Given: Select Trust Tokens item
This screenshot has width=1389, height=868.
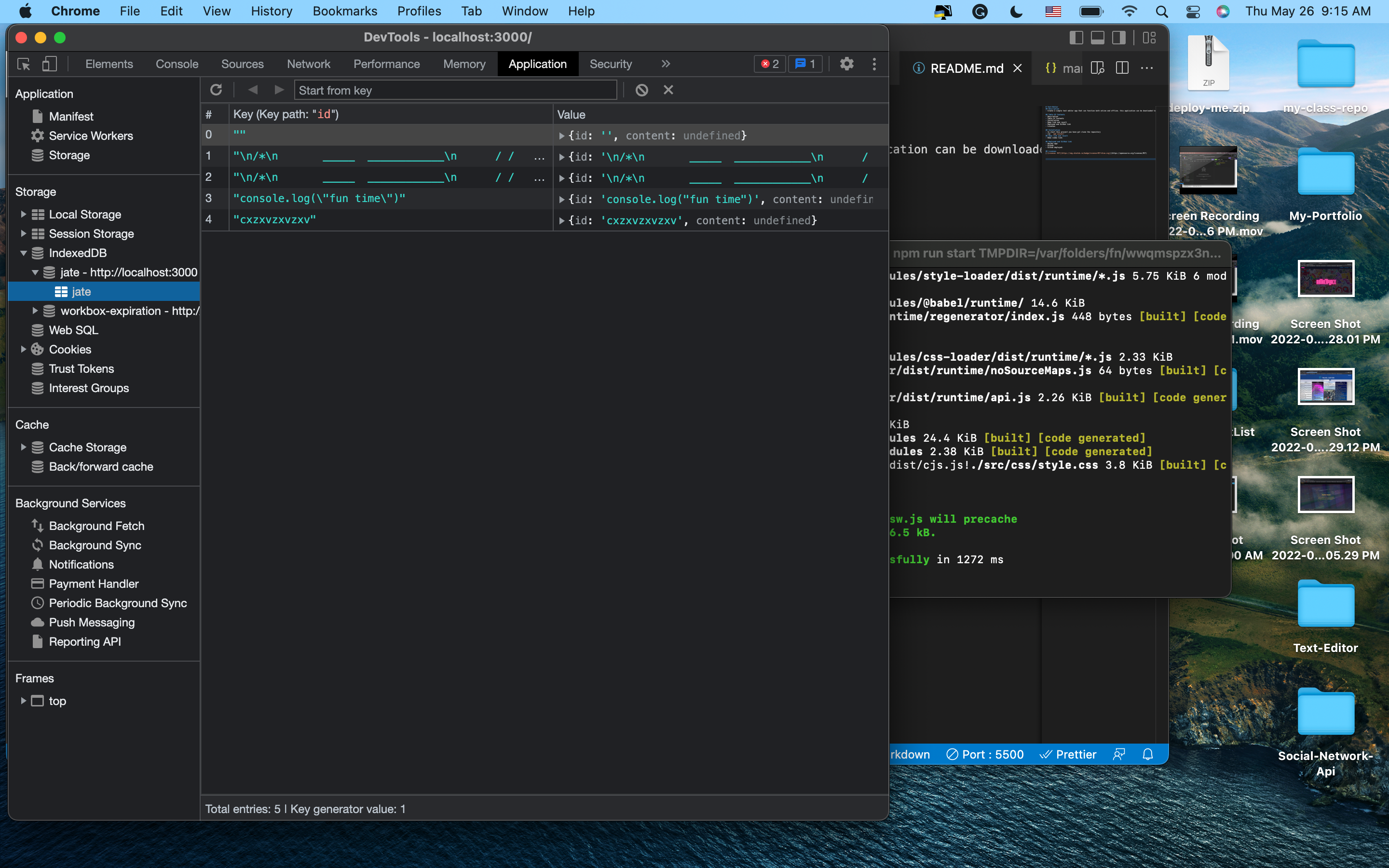Looking at the screenshot, I should click(81, 368).
